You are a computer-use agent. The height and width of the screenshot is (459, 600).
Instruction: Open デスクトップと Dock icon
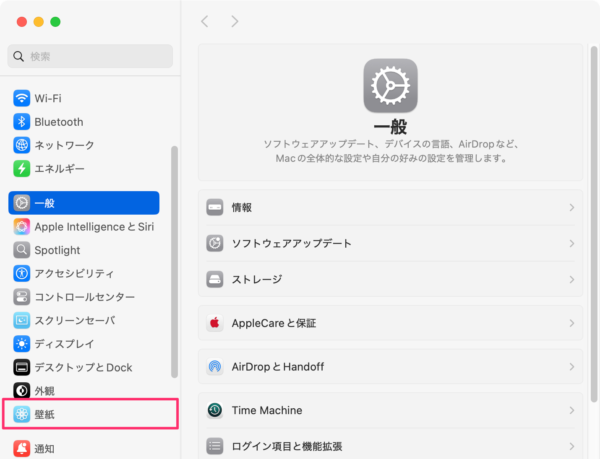point(21,368)
